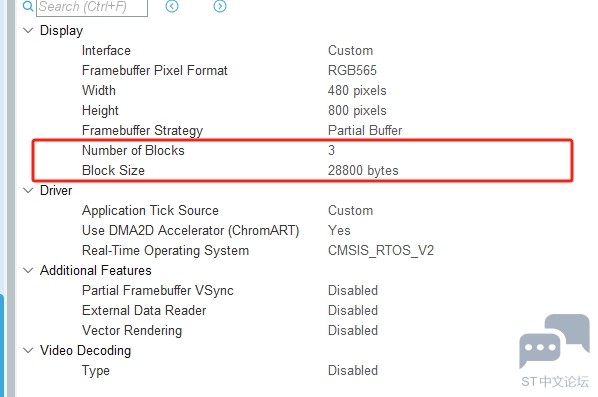Image resolution: width=598 pixels, height=397 pixels.
Task: Change Framebuffer Pixel Format RGB565 value
Action: [x=352, y=70]
